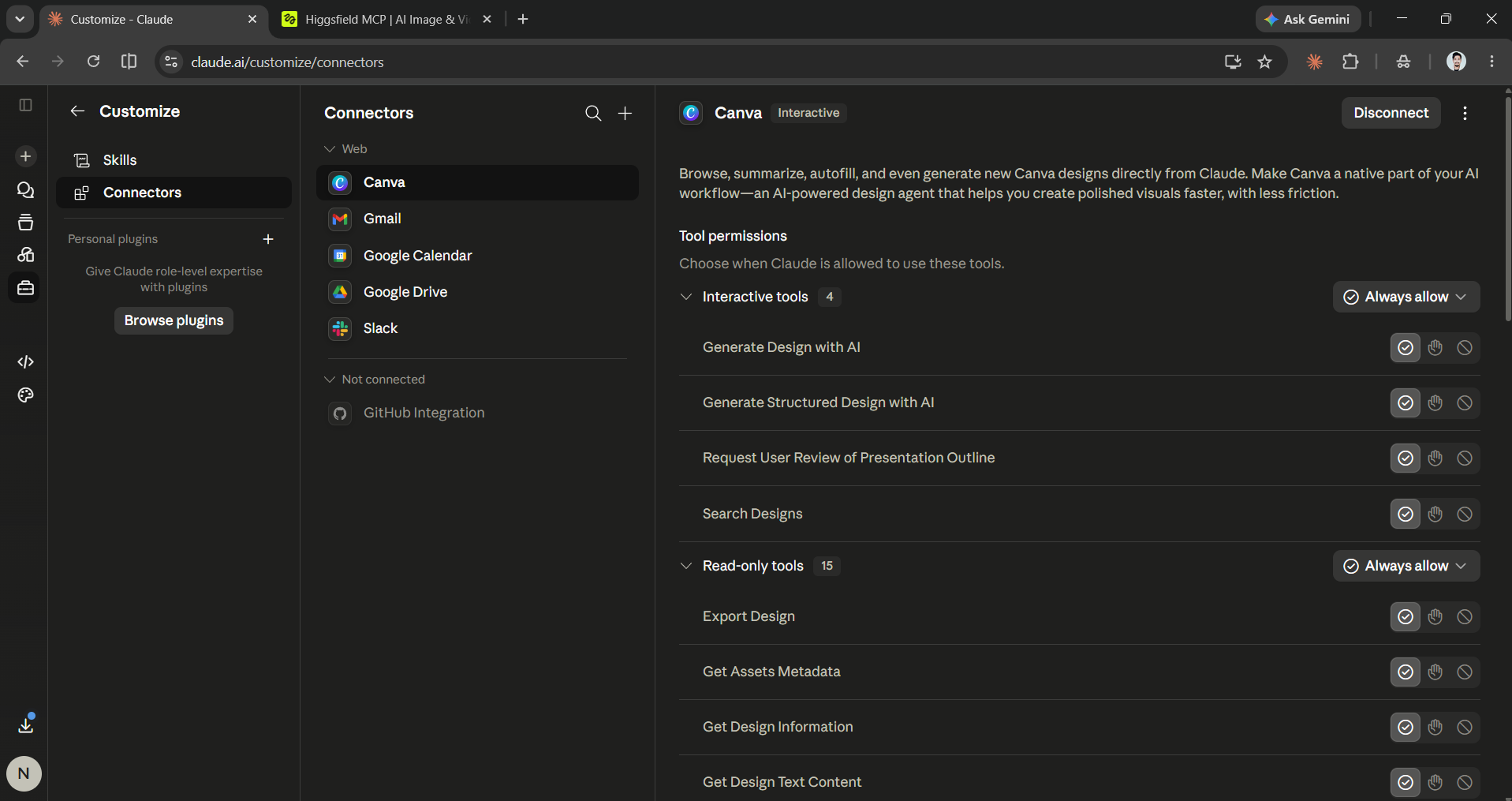Open the Chrome three-dot menu
Image resolution: width=1512 pixels, height=801 pixels.
coord(1491,62)
